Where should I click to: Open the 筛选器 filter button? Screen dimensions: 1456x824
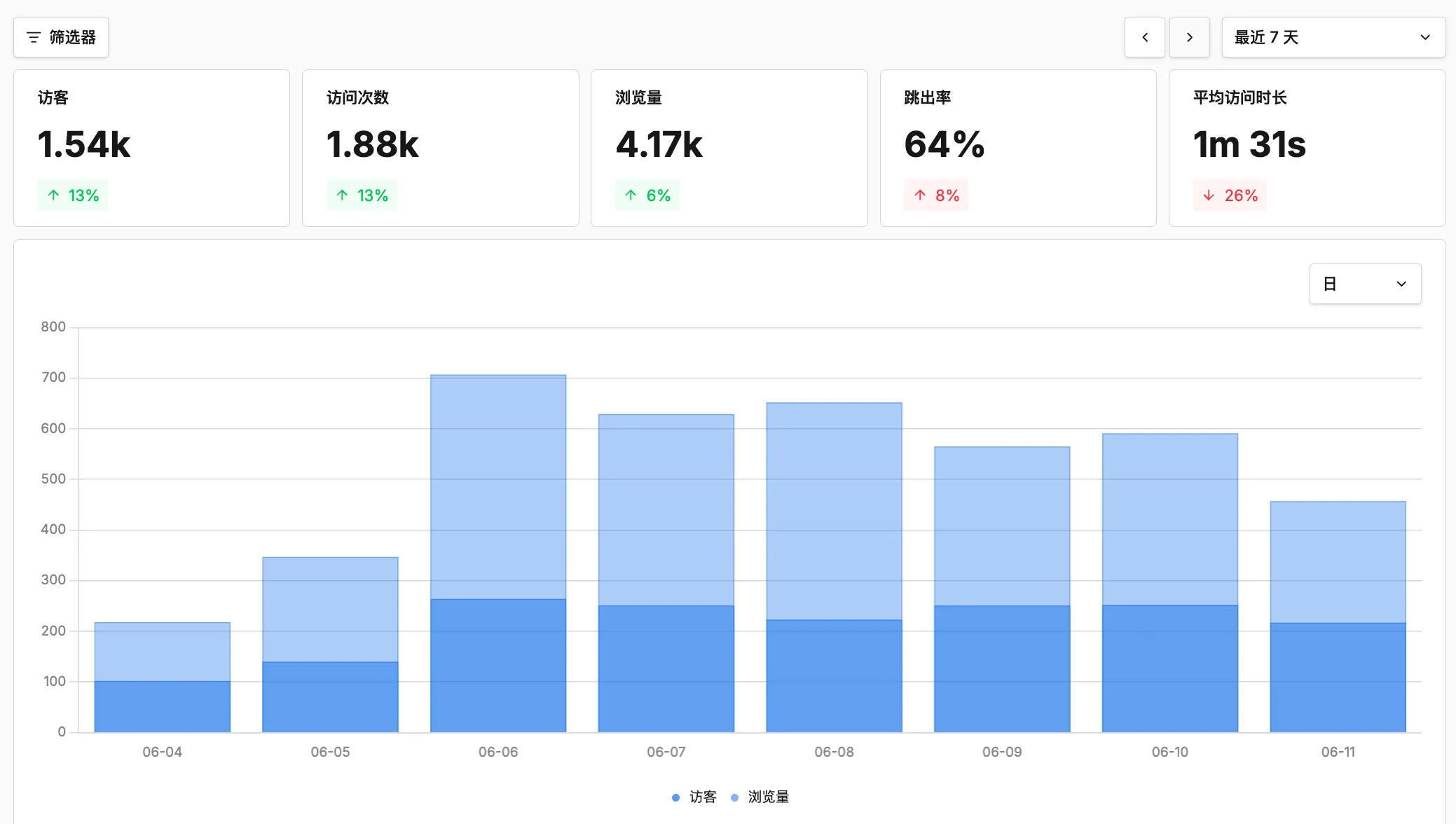[x=61, y=37]
